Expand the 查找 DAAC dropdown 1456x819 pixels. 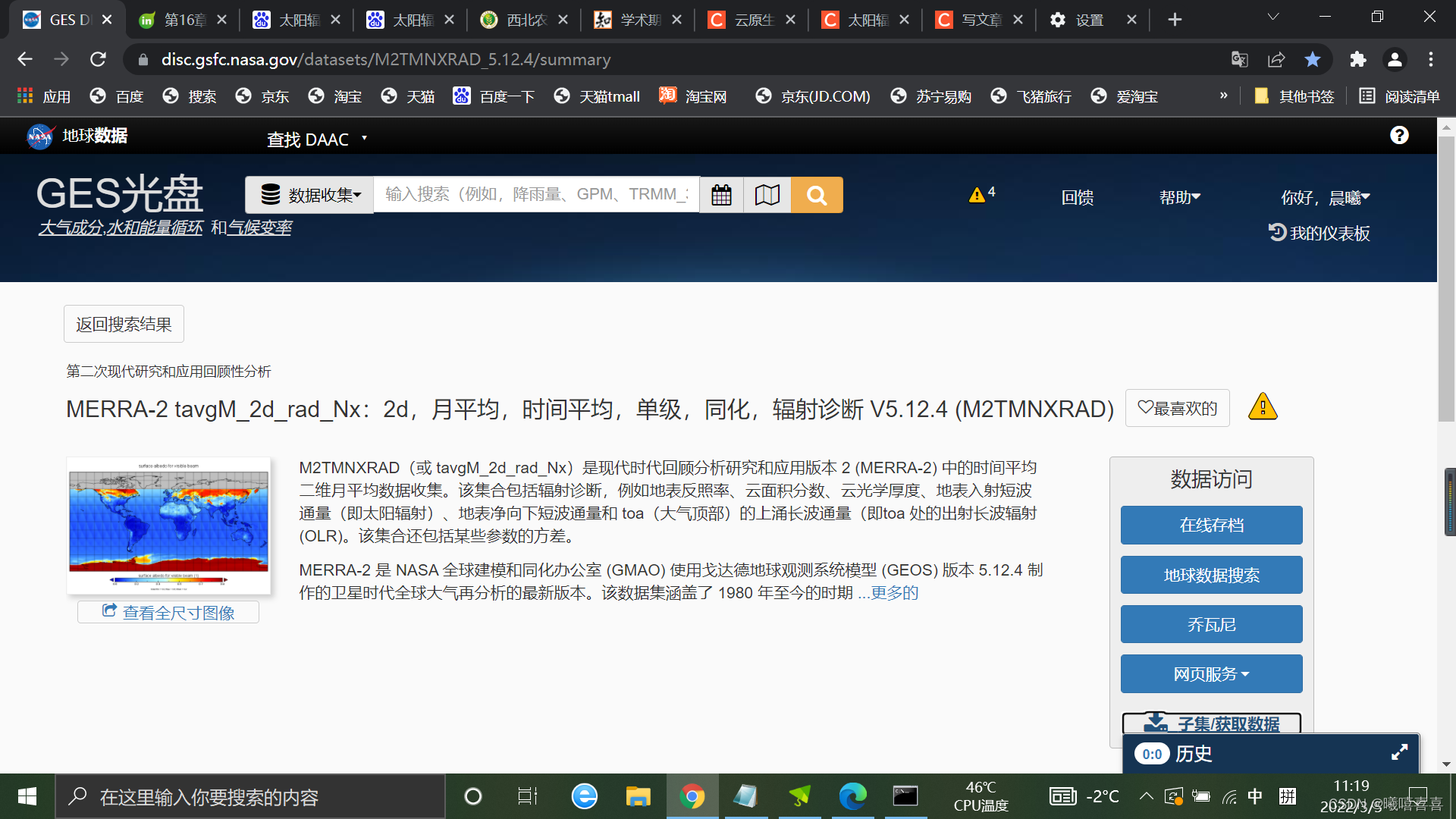tap(317, 140)
